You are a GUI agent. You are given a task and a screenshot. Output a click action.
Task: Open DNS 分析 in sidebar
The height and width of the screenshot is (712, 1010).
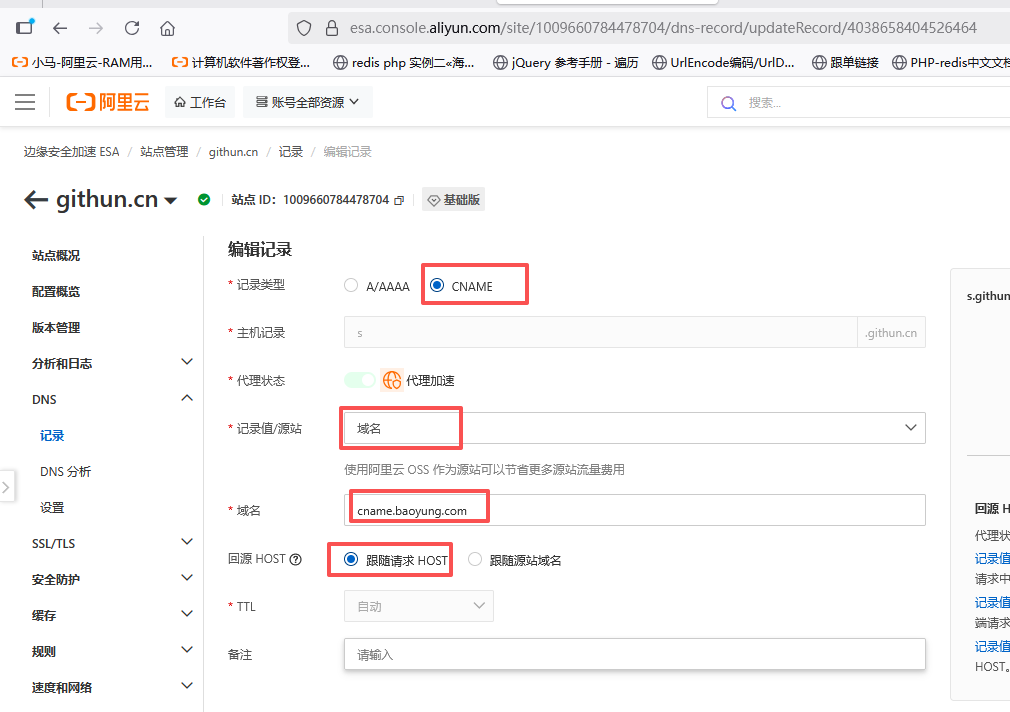coord(65,471)
